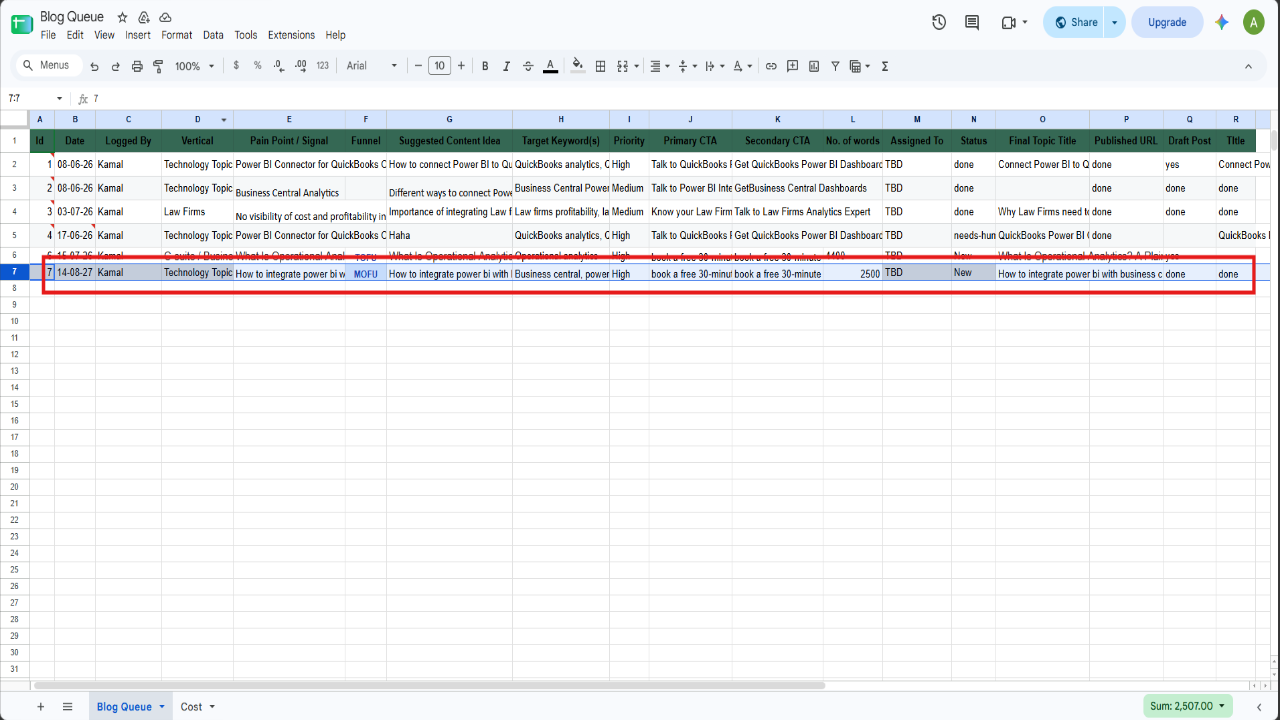
Task: Open the fill color picker
Action: click(x=577, y=66)
